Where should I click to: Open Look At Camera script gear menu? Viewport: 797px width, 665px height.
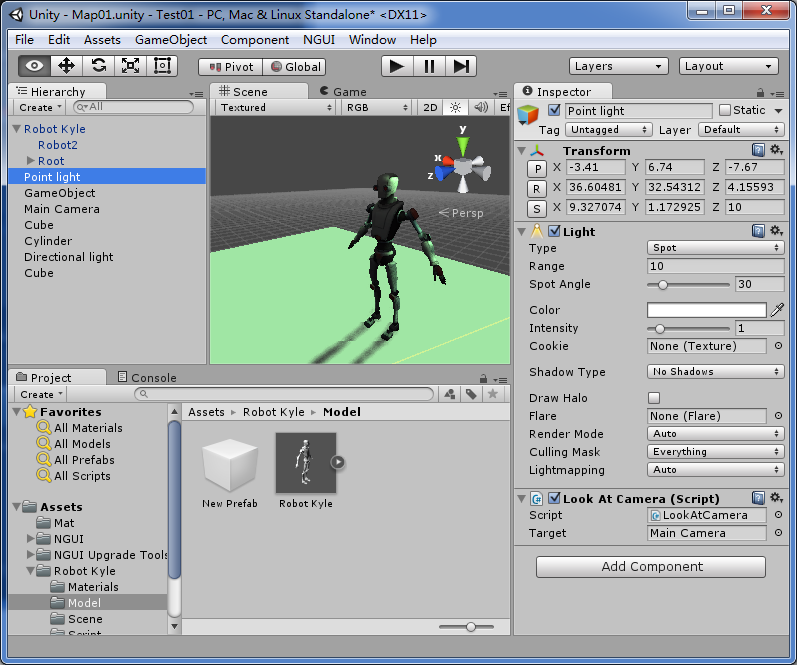coord(776,498)
